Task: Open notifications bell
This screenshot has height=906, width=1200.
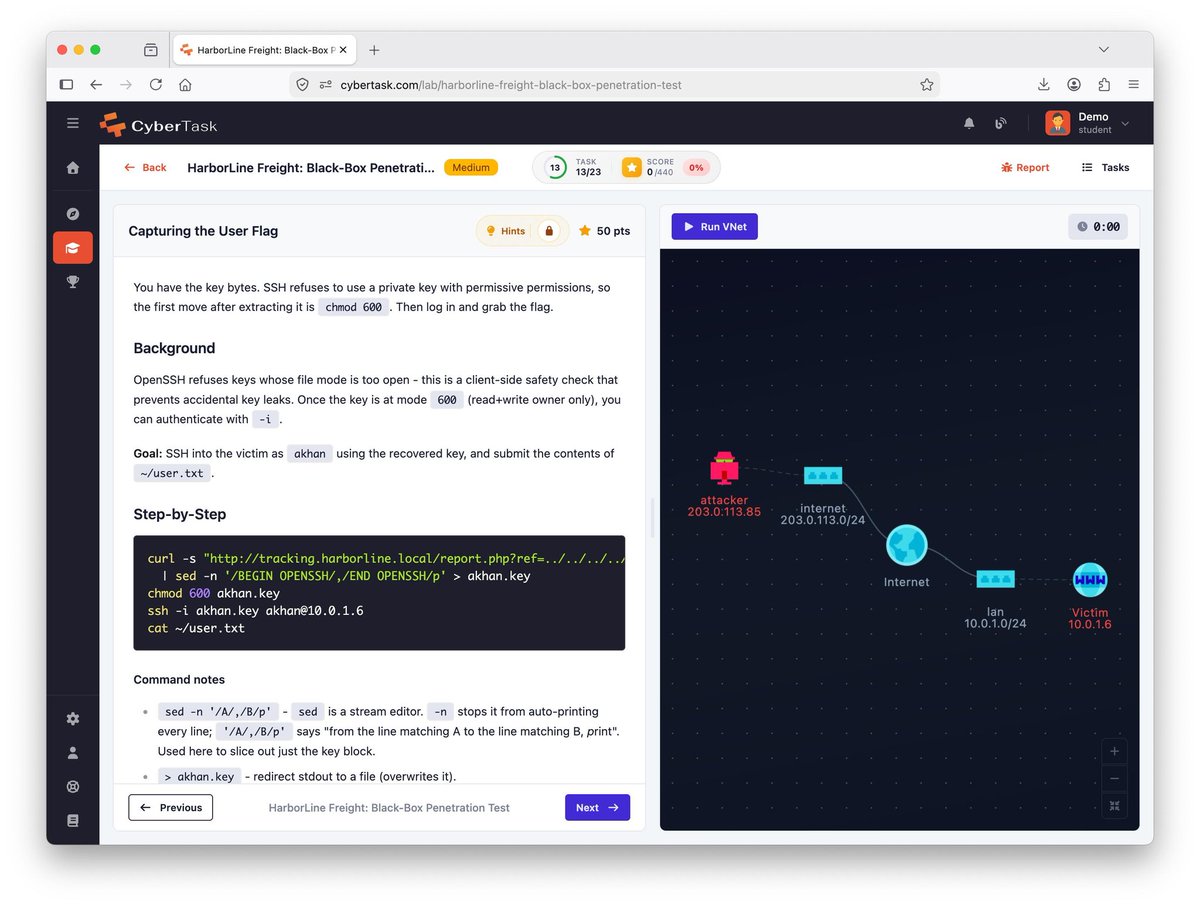Action: [969, 124]
